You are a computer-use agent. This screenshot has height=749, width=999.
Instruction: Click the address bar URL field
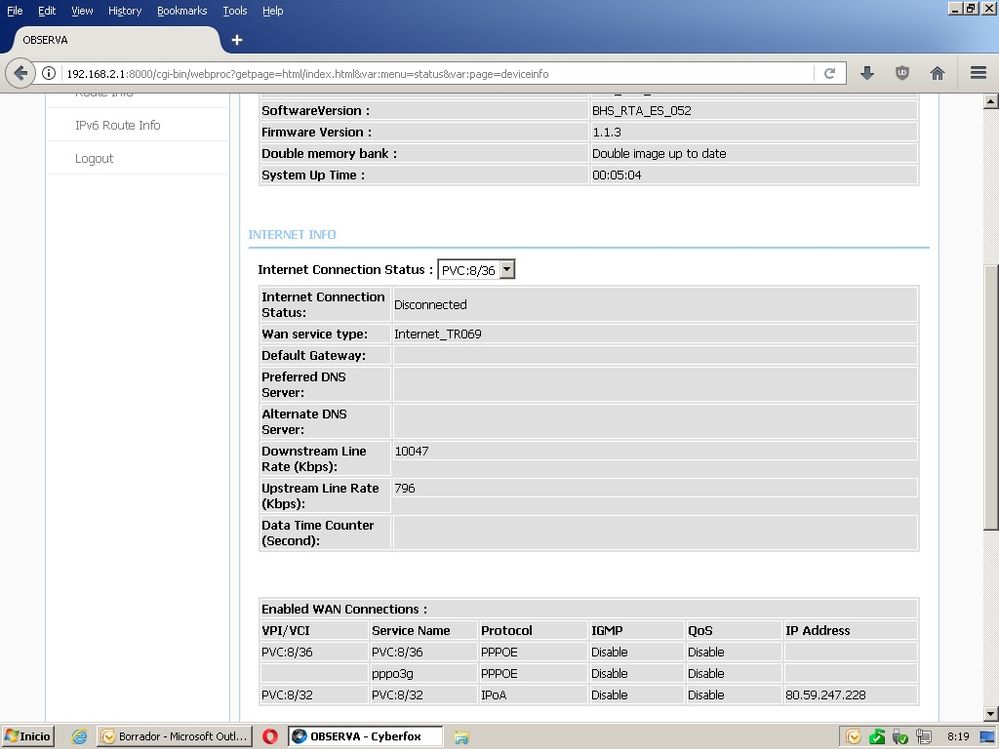tap(430, 73)
